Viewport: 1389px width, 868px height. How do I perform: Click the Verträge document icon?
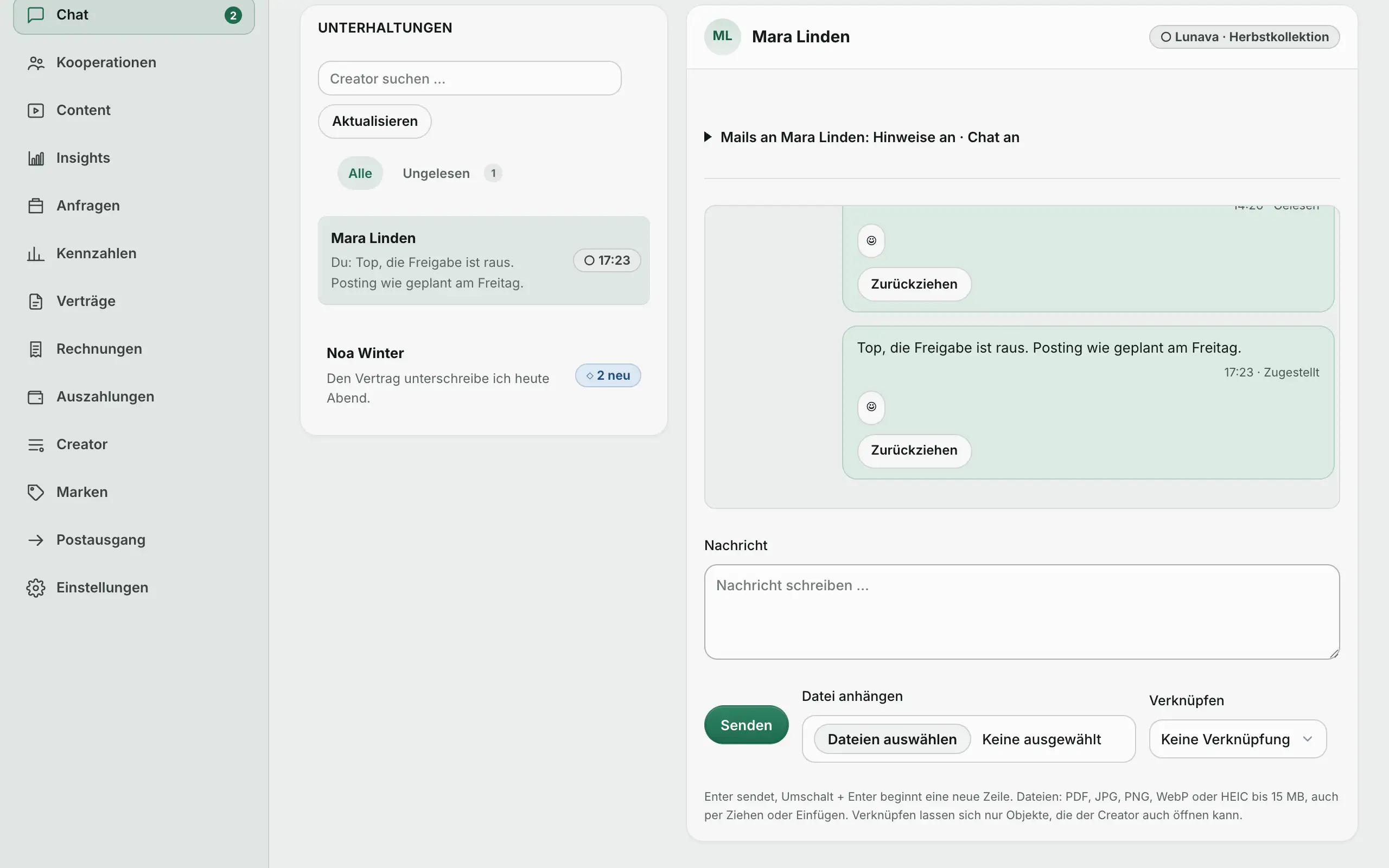point(36,301)
